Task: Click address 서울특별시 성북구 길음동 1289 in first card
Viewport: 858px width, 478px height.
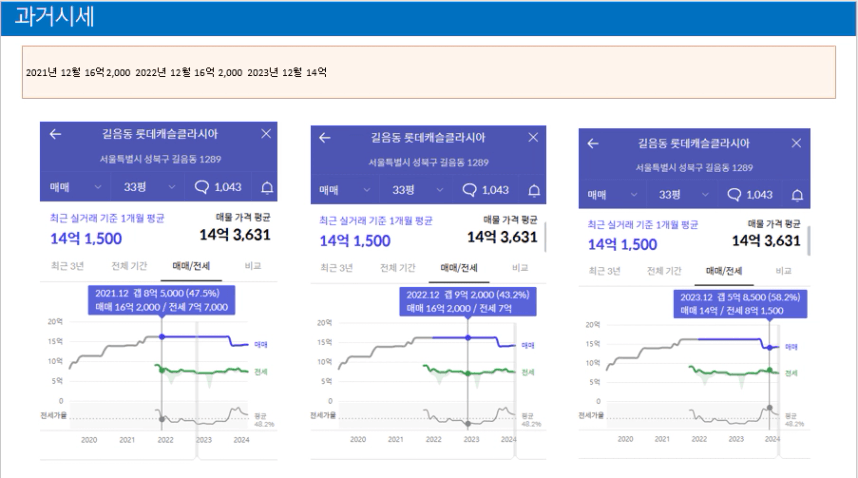Action: 160,159
